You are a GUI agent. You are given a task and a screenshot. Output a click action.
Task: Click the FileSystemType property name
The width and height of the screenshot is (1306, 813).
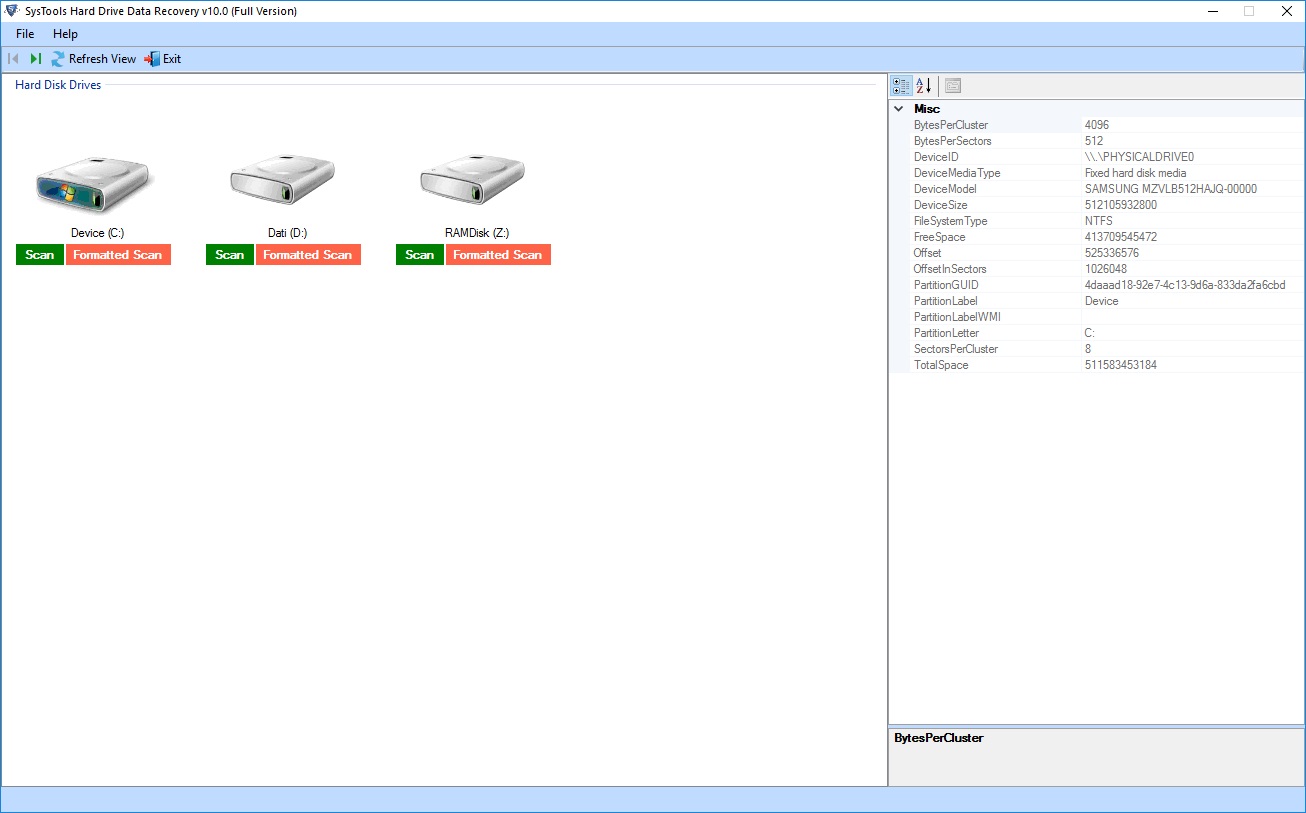(950, 221)
